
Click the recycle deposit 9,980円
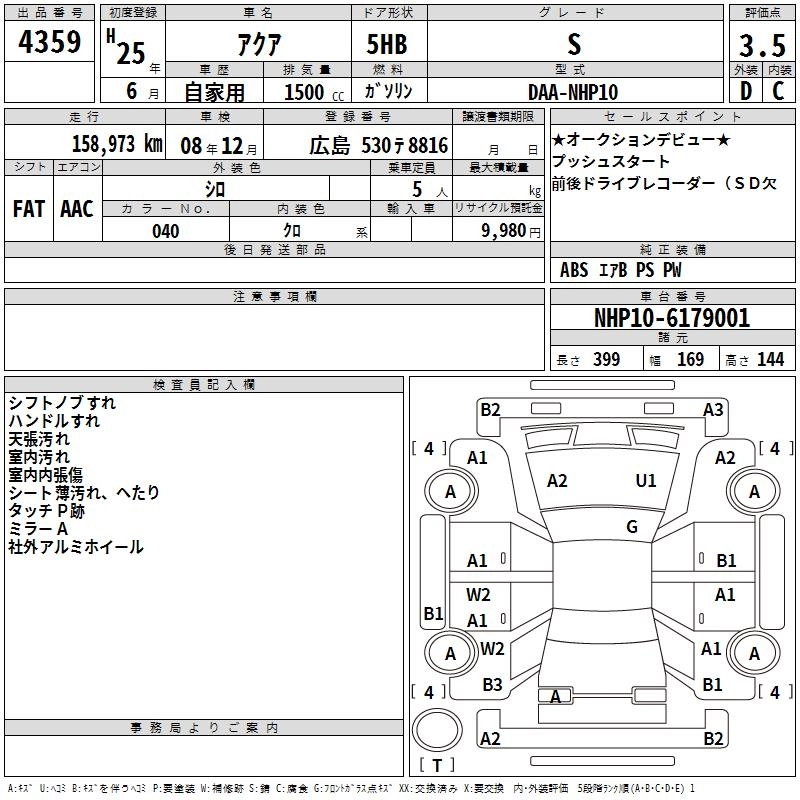pyautogui.click(x=511, y=231)
